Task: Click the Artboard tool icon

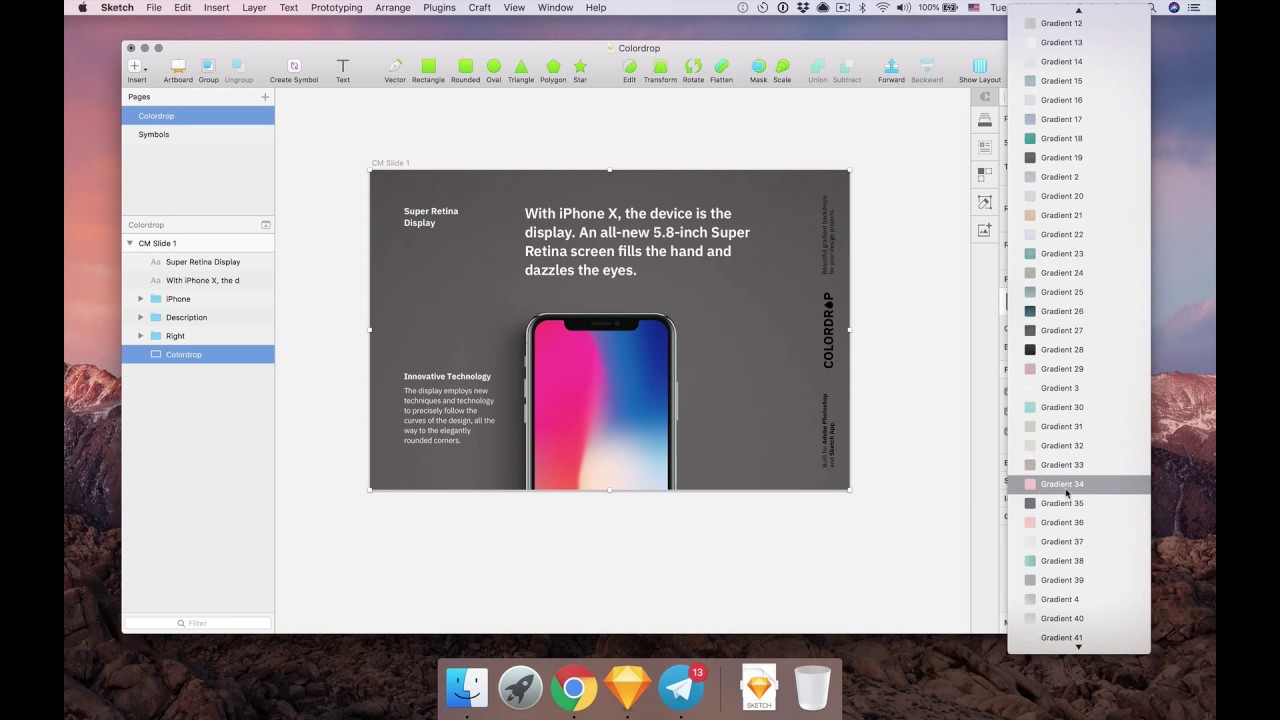Action: [x=178, y=67]
